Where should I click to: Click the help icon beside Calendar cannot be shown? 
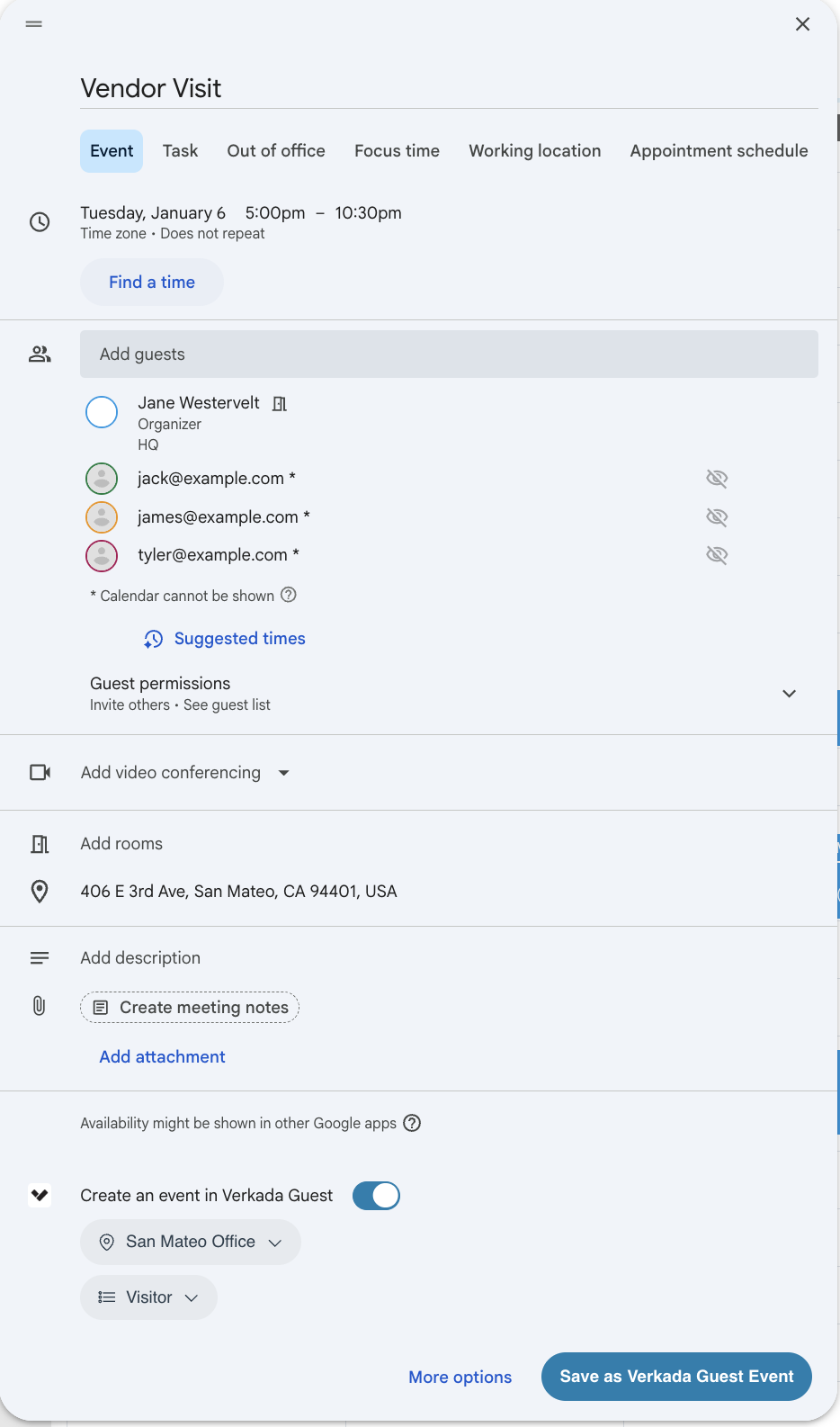pyautogui.click(x=289, y=595)
